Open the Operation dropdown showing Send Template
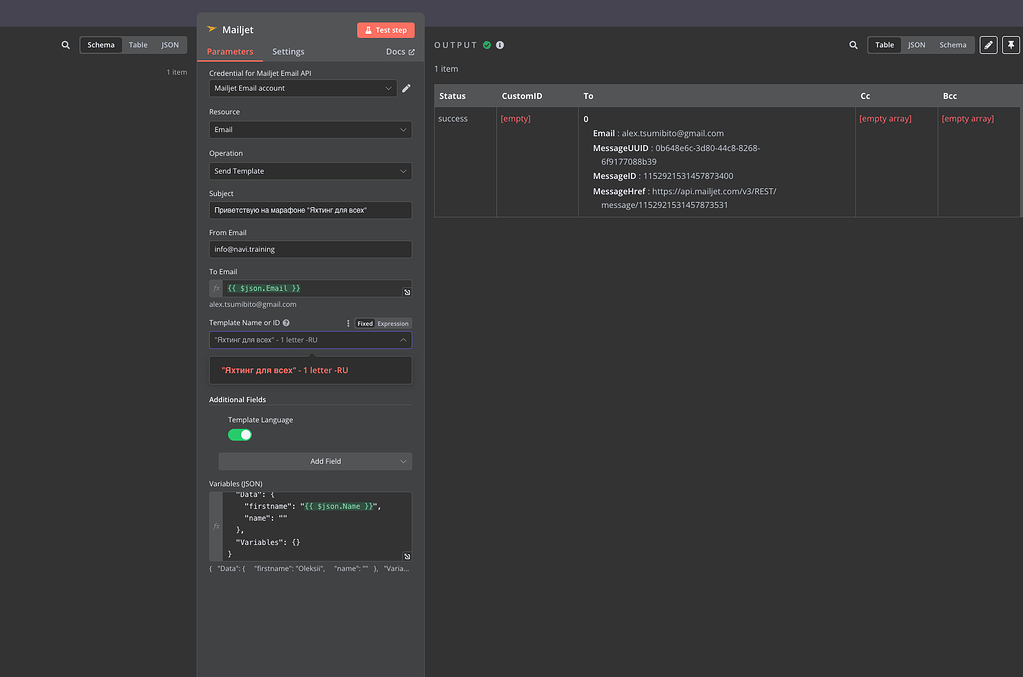 coord(310,171)
